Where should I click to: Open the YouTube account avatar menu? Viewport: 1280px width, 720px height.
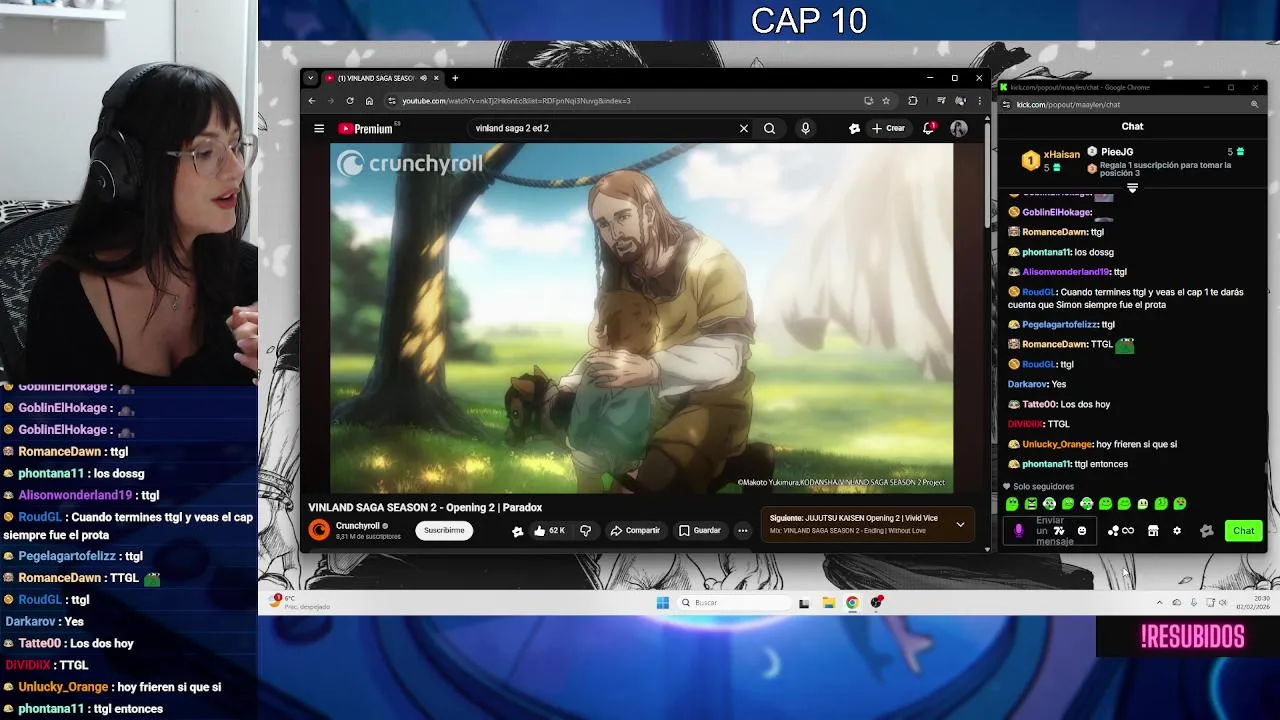[x=959, y=128]
